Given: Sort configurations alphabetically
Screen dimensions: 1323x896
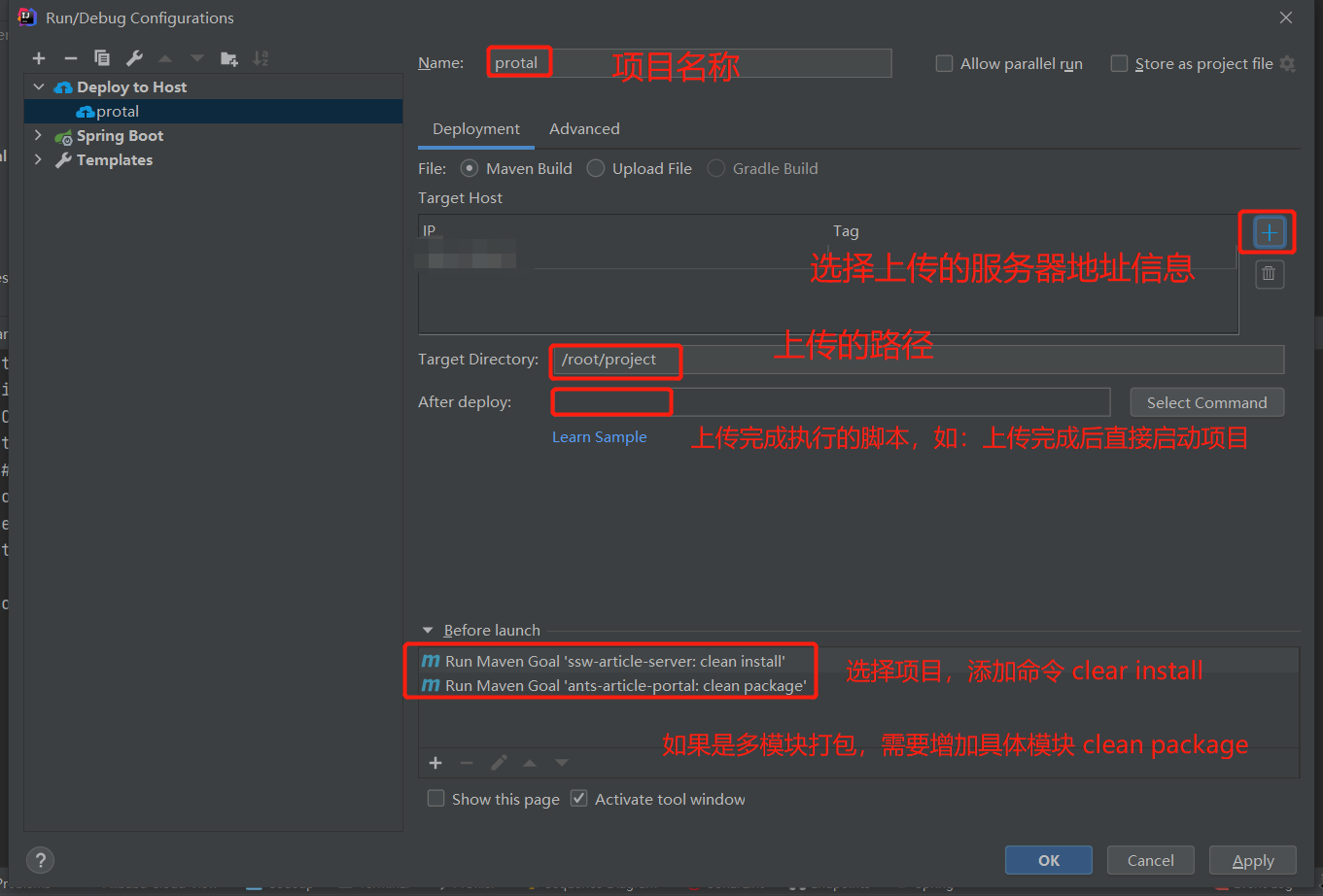Looking at the screenshot, I should click(261, 58).
